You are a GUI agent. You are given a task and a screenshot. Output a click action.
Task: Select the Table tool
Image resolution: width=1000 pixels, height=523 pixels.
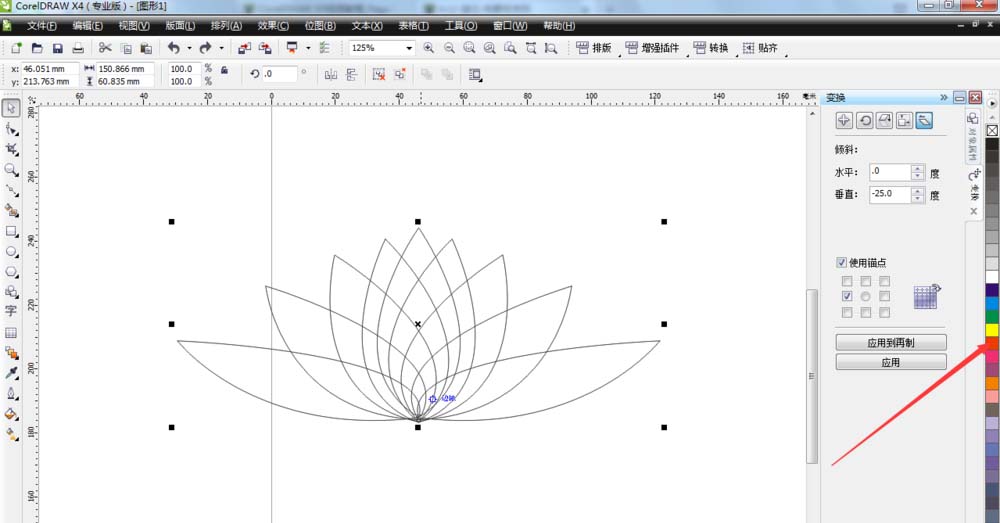click(11, 332)
